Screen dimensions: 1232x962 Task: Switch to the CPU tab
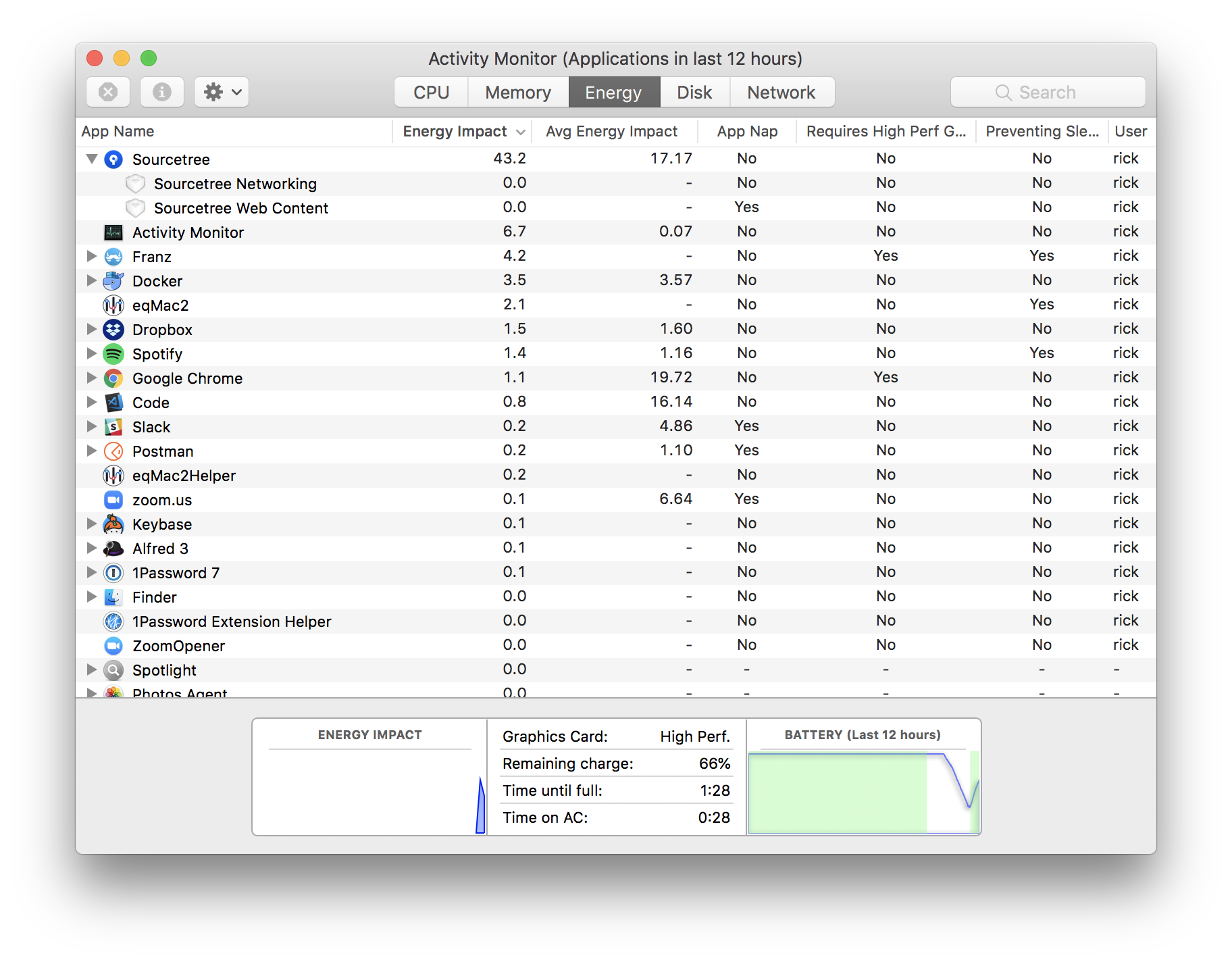[431, 93]
